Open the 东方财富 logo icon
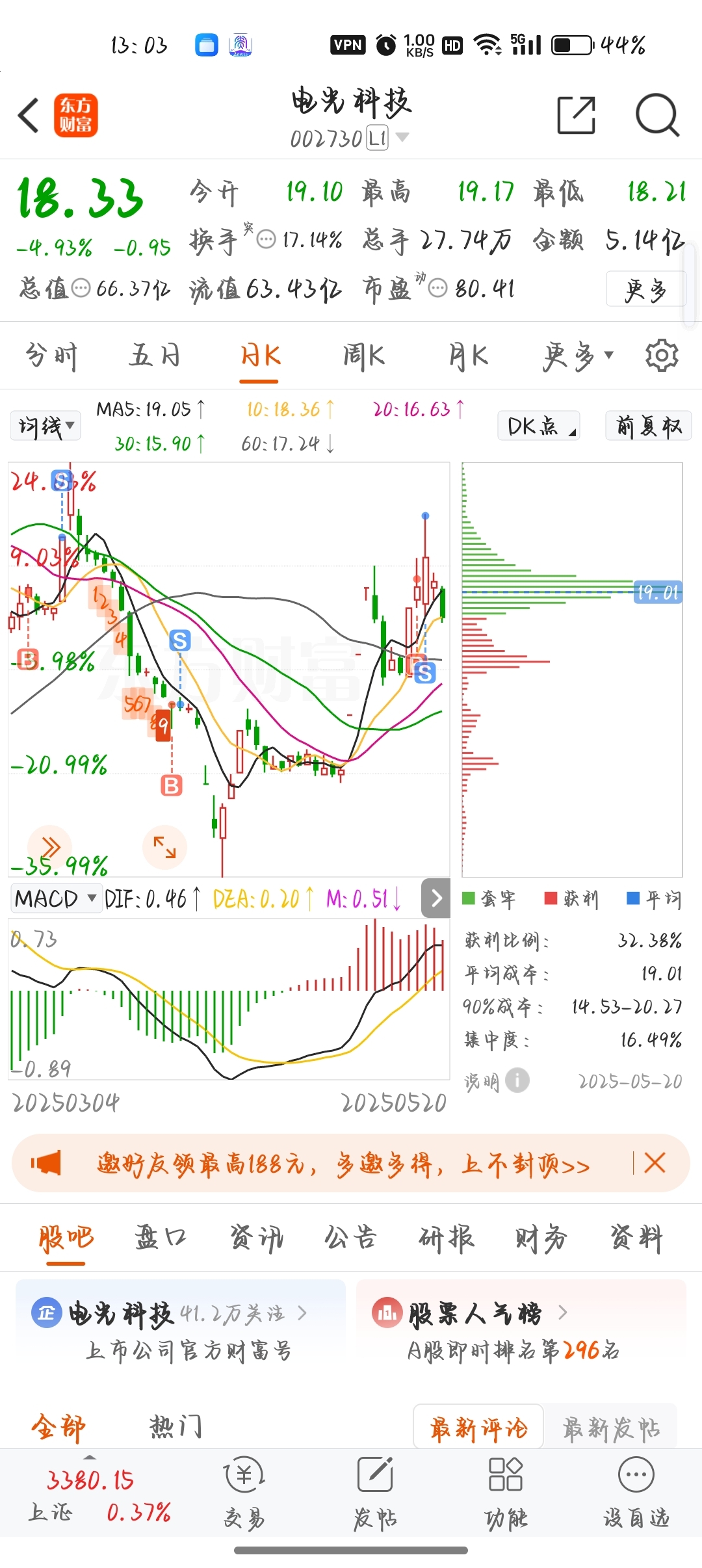The height and width of the screenshot is (1568, 702). point(76,115)
